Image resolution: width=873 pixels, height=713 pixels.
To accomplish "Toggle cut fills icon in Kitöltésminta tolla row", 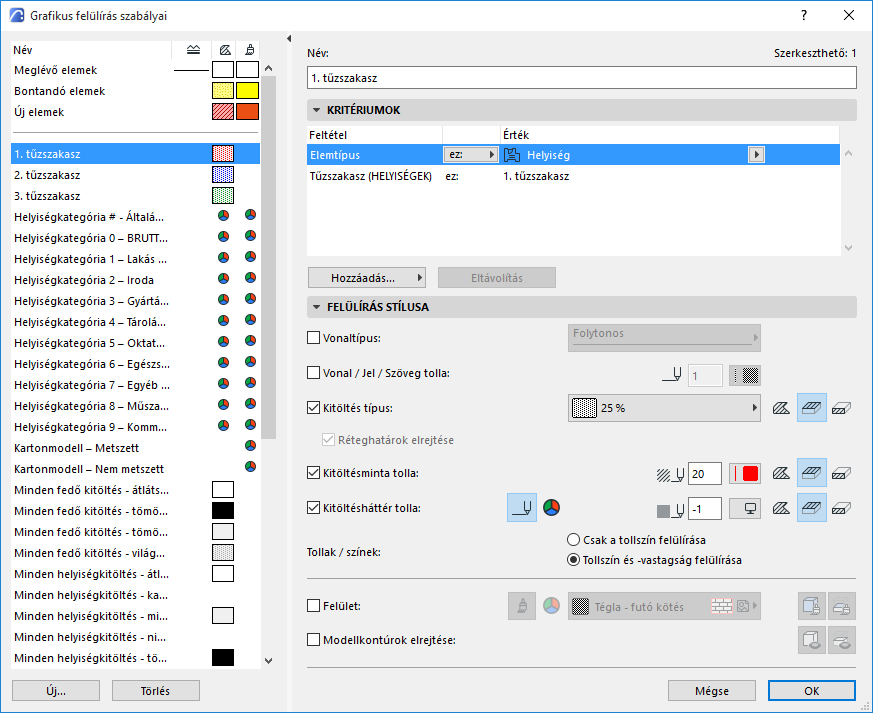I will [781, 473].
